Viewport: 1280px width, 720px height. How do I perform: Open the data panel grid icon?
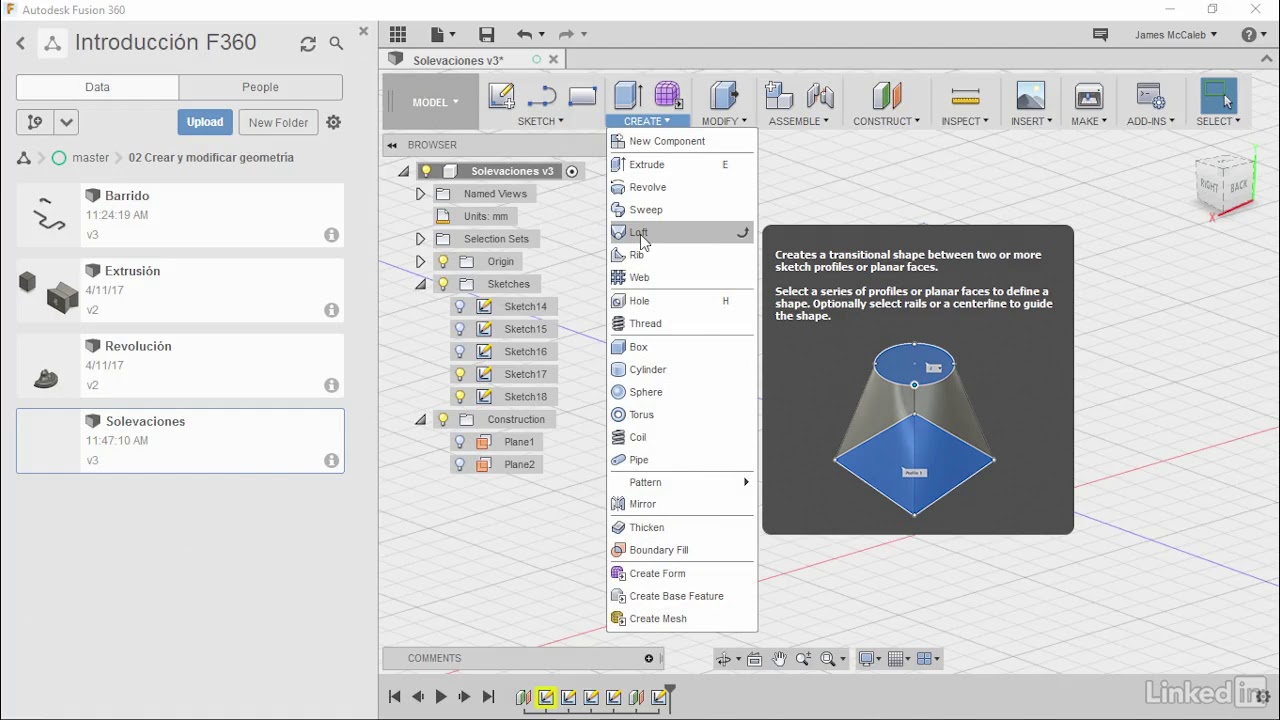pos(398,35)
